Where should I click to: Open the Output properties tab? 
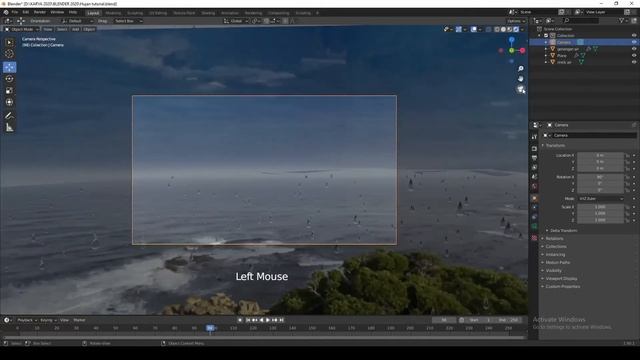pyautogui.click(x=534, y=158)
